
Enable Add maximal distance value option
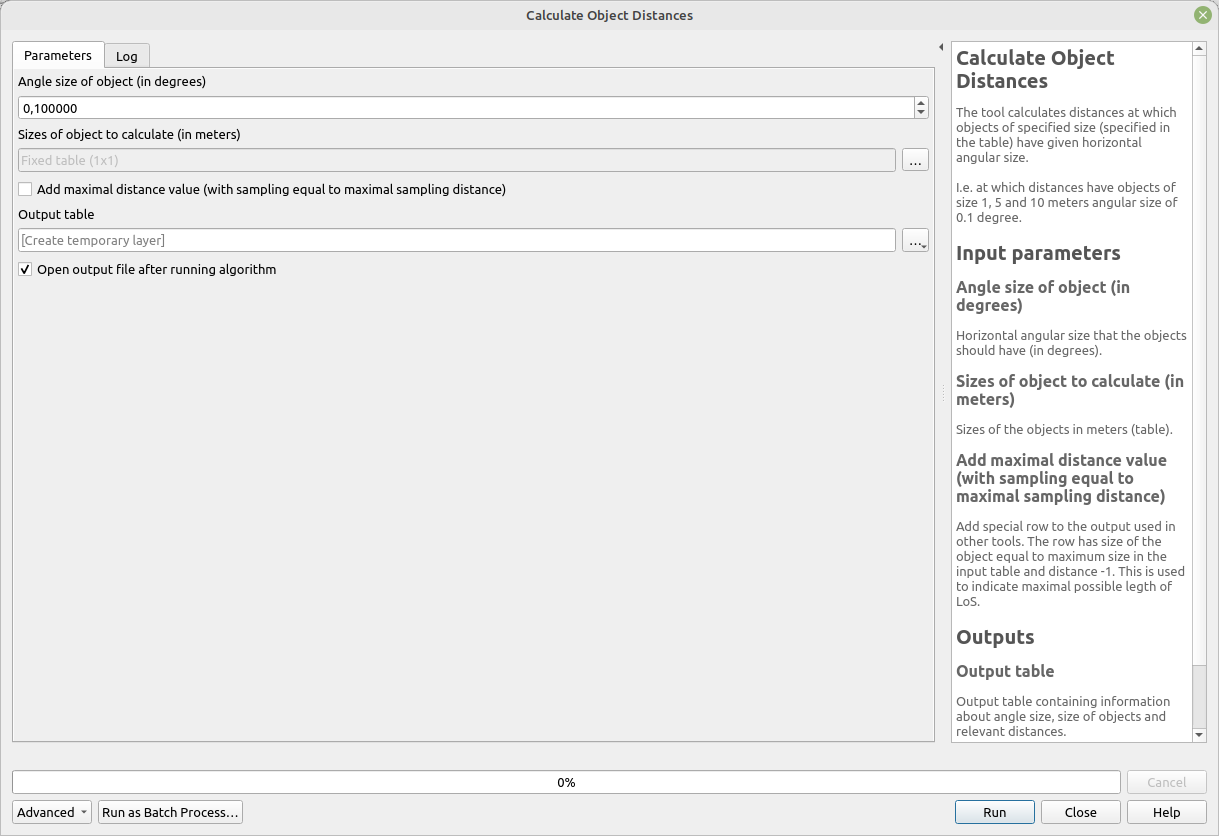(24, 189)
